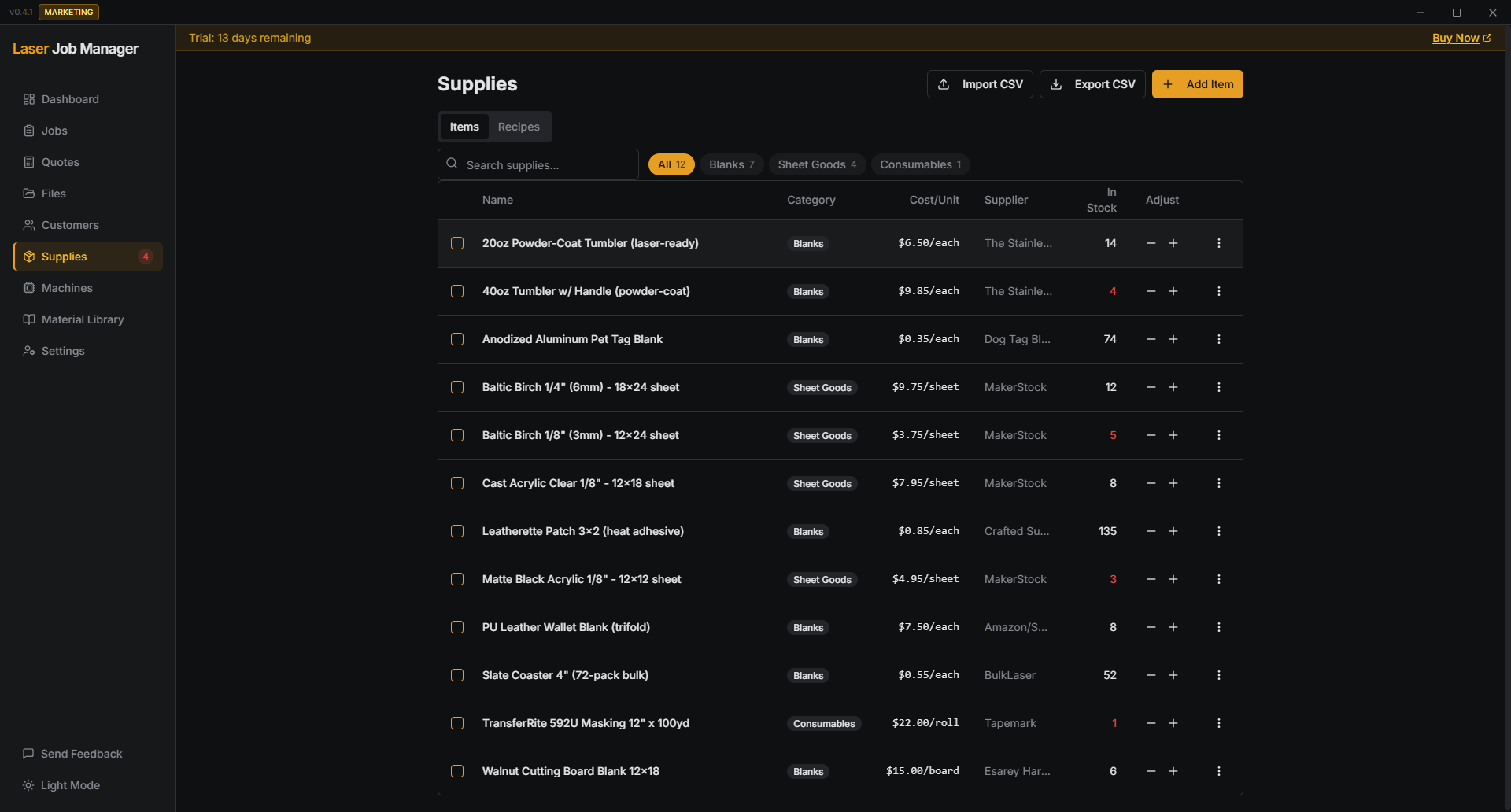
Task: Expand actions menu for PU Leather Wallet
Action: click(1219, 627)
